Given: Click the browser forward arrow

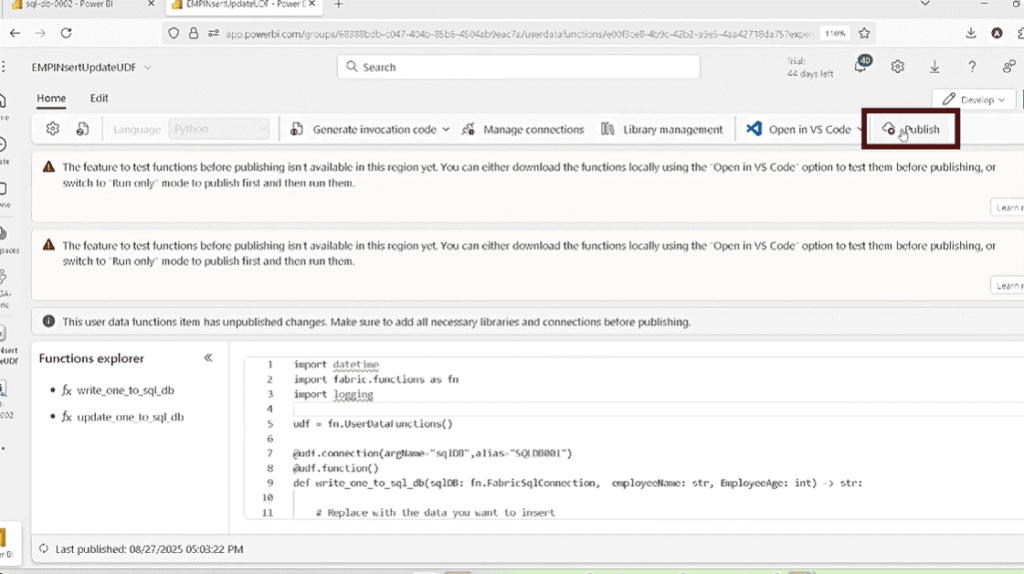Looking at the screenshot, I should click(x=40, y=33).
